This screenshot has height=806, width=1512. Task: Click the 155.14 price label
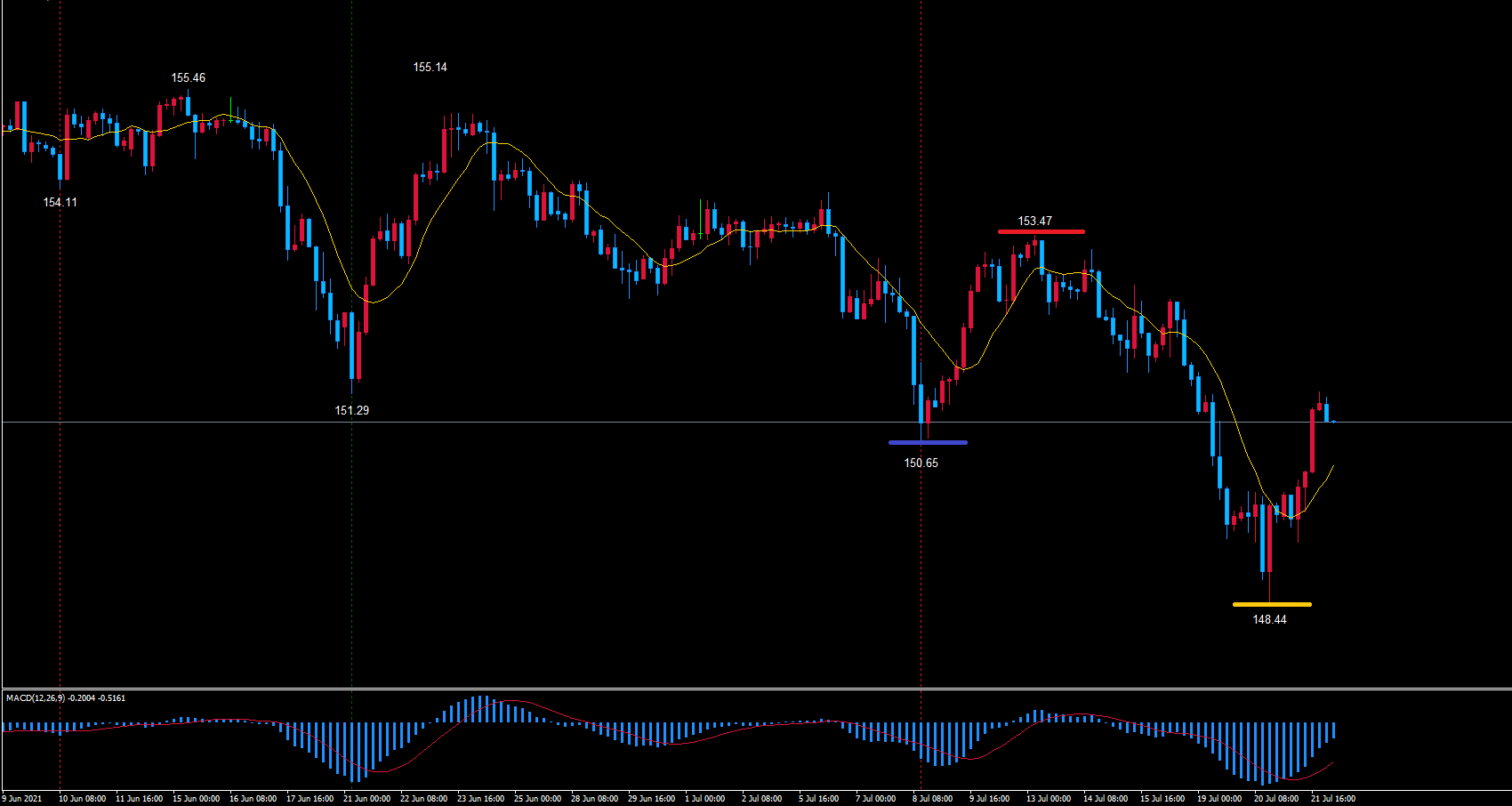430,68
